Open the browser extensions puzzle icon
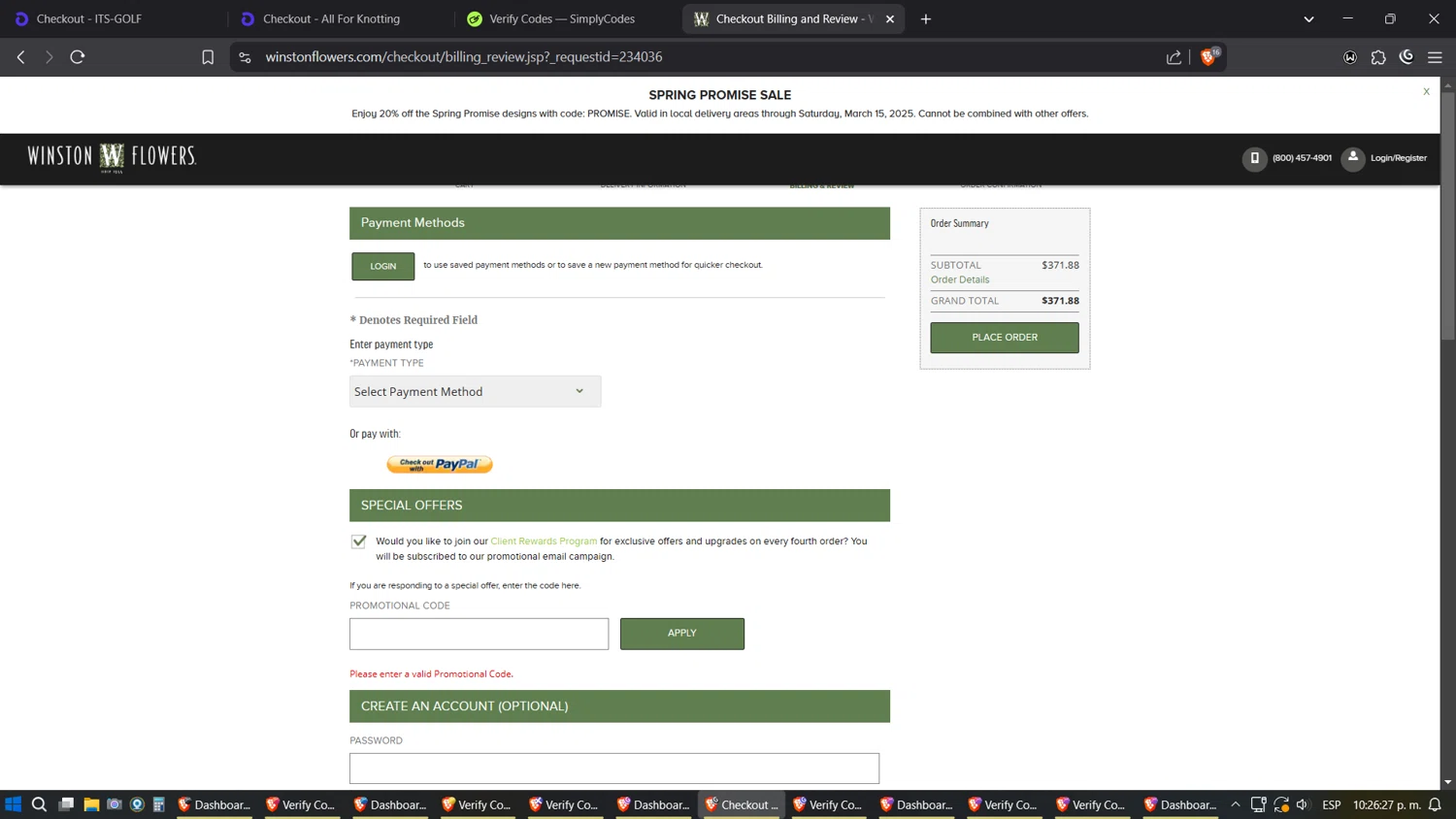This screenshot has height=819, width=1456. coord(1378,57)
